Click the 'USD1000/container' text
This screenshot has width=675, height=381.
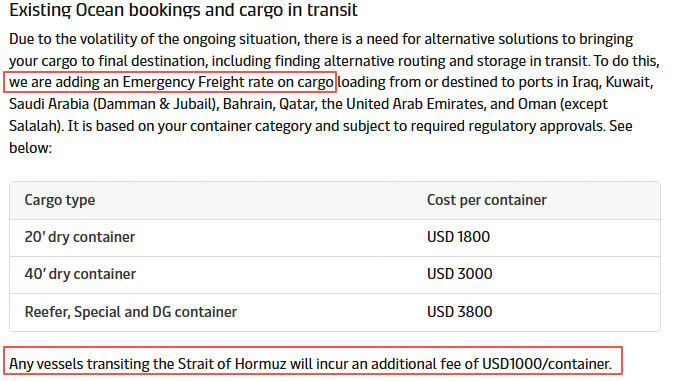click(545, 364)
